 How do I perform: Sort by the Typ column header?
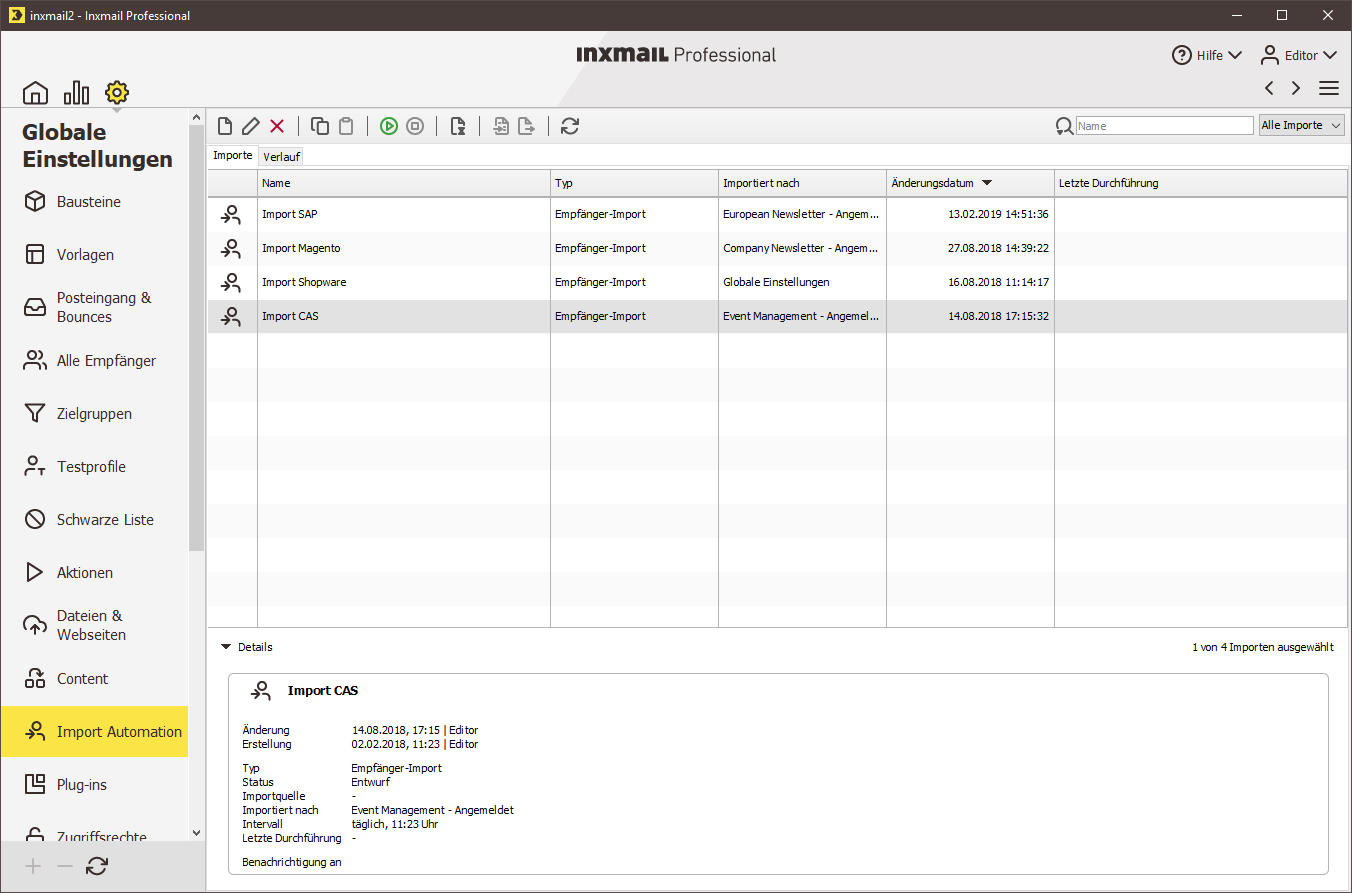(x=634, y=183)
